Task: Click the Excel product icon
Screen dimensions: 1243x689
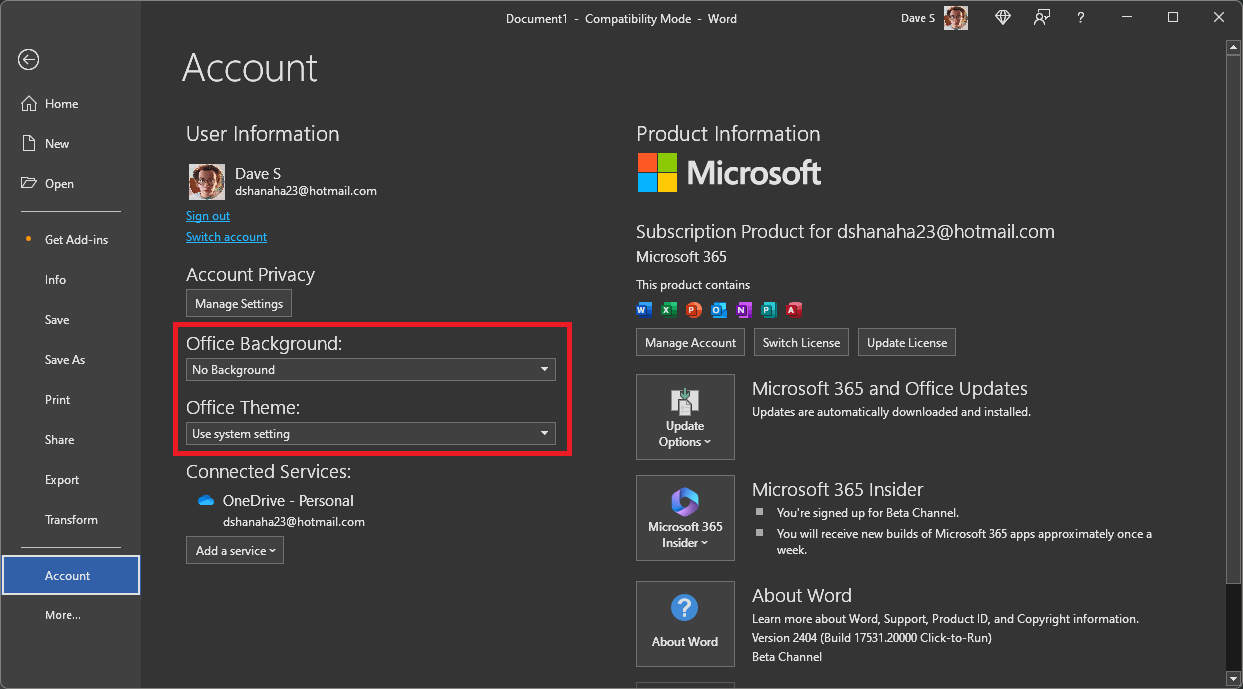Action: pos(669,310)
